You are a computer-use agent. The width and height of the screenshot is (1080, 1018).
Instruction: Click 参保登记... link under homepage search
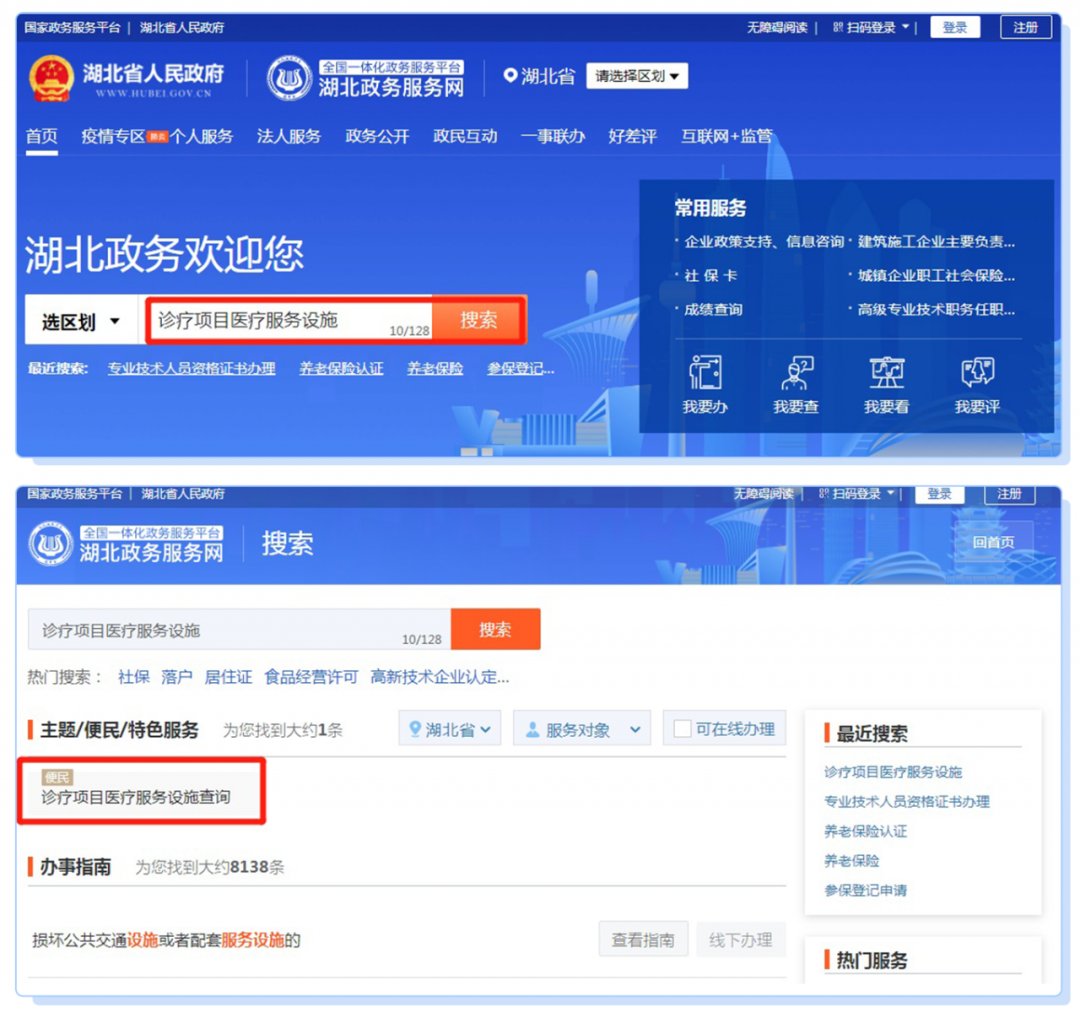pos(521,368)
